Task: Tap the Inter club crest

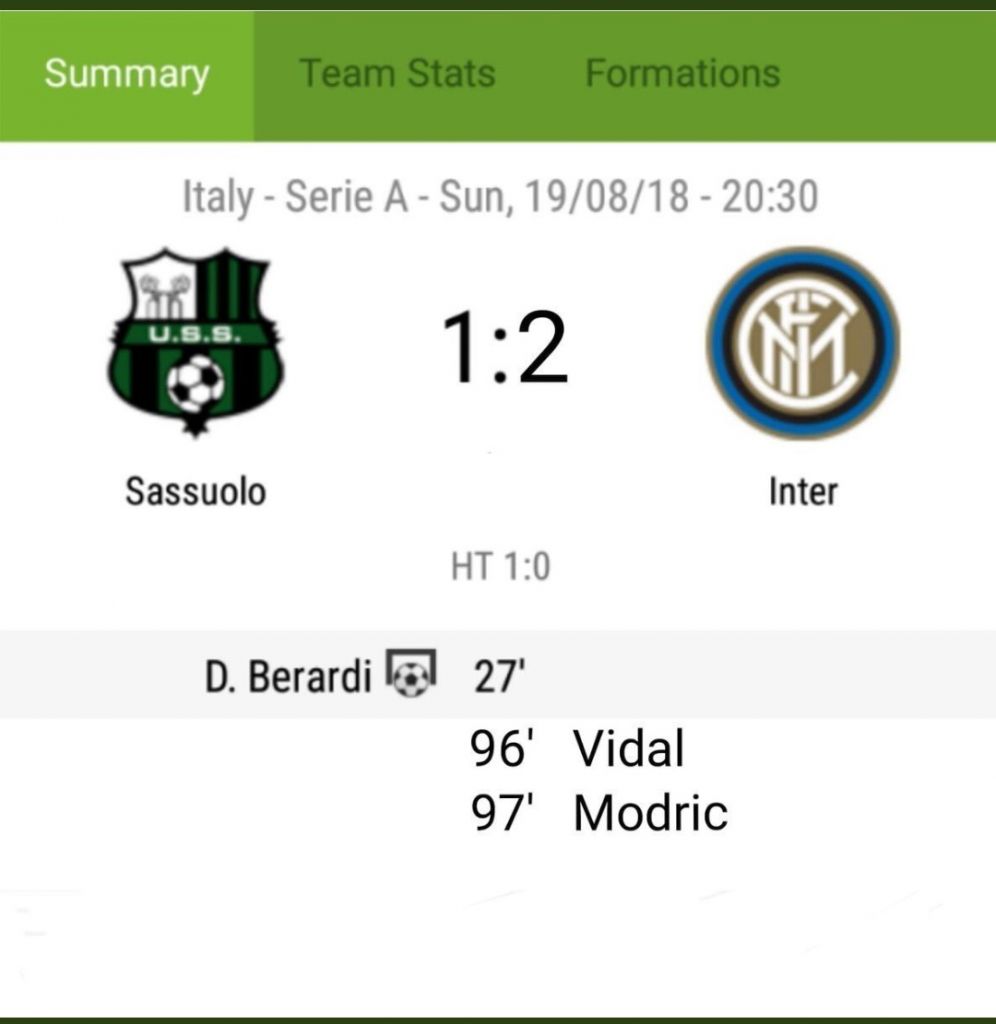Action: click(803, 343)
